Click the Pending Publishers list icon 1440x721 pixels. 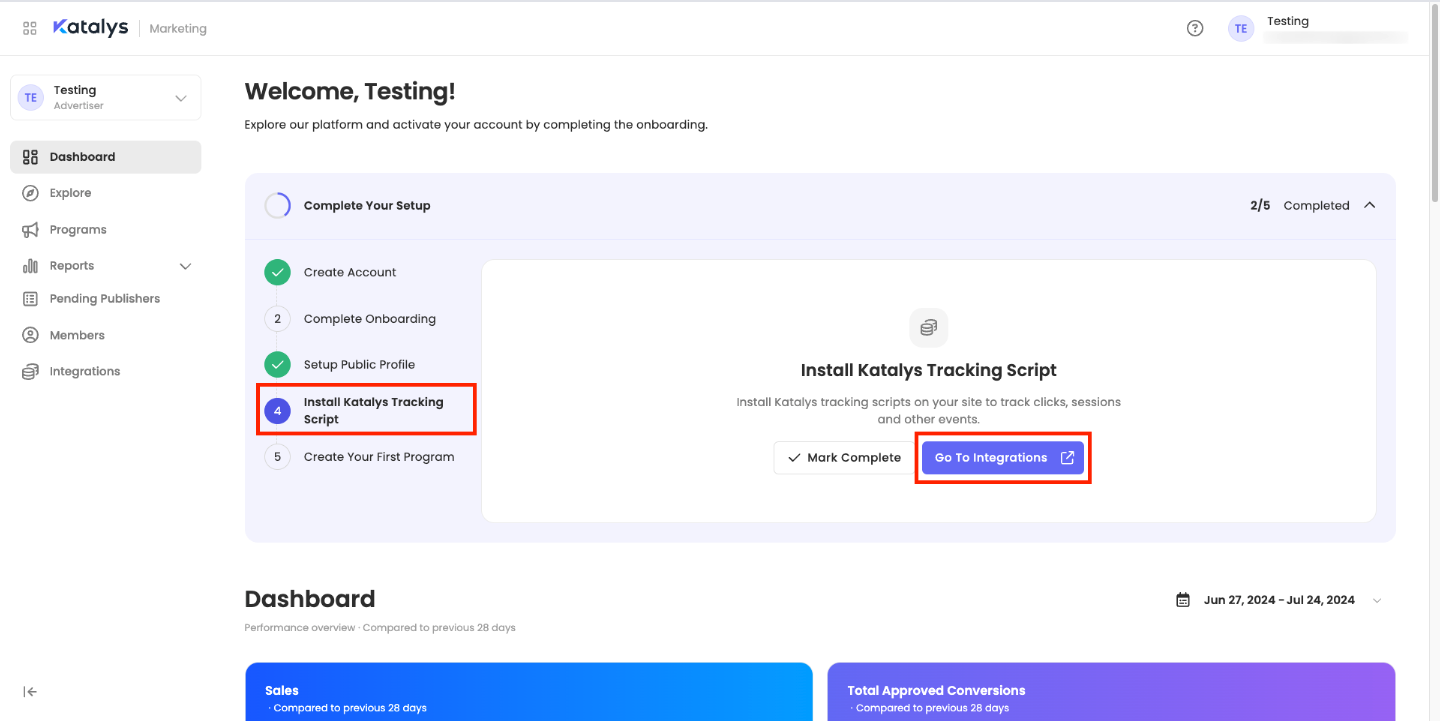(30, 299)
